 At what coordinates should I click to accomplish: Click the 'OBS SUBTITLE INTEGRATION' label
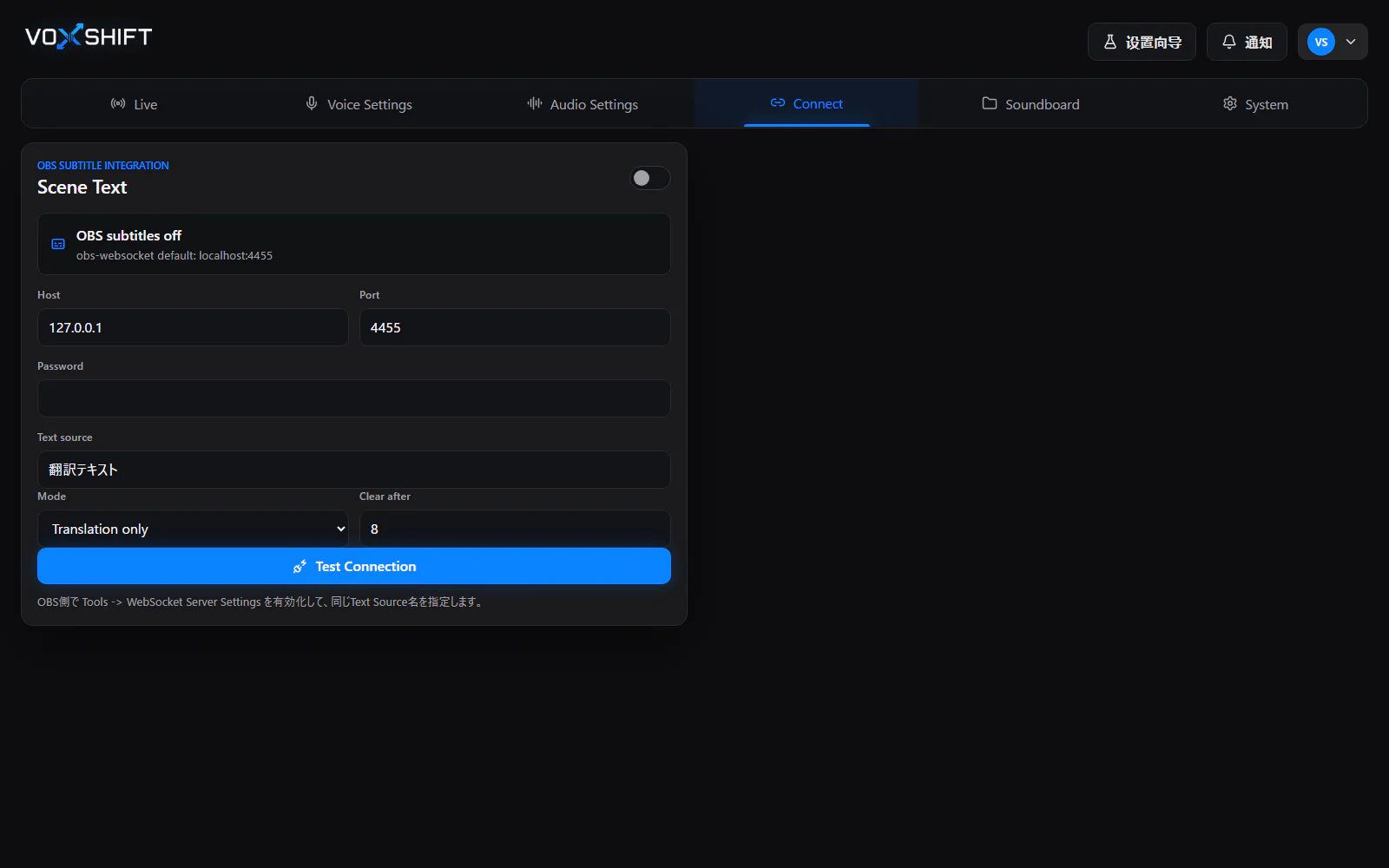(x=103, y=165)
